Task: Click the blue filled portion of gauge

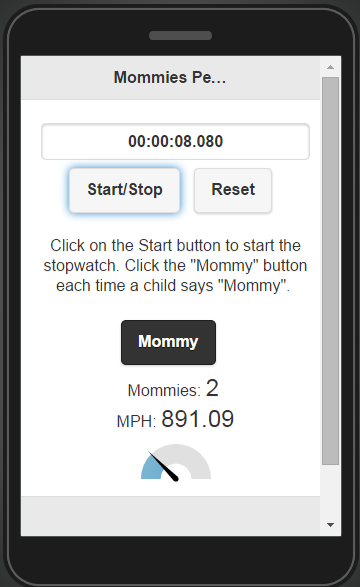Action: [x=150, y=469]
